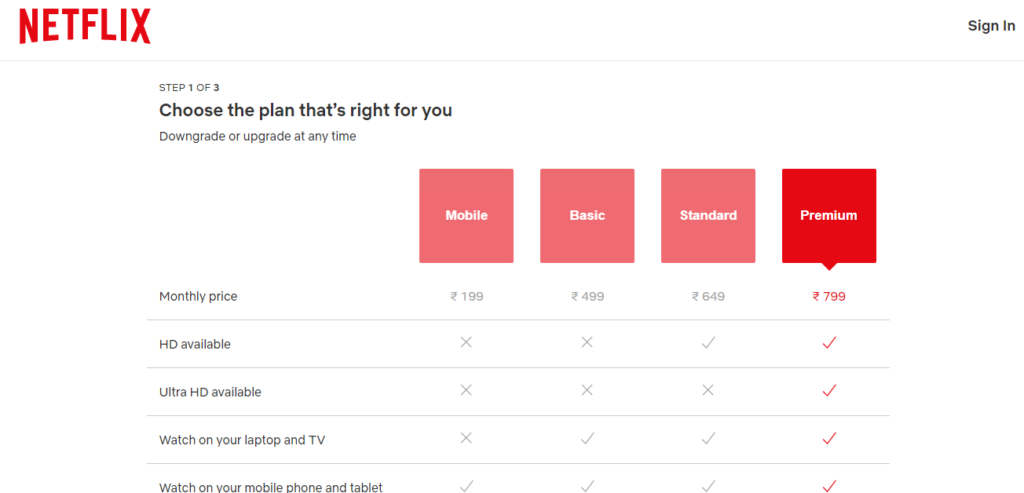The height and width of the screenshot is (493, 1024).
Task: Click the ₹ 199 monthly price
Action: pos(467,296)
